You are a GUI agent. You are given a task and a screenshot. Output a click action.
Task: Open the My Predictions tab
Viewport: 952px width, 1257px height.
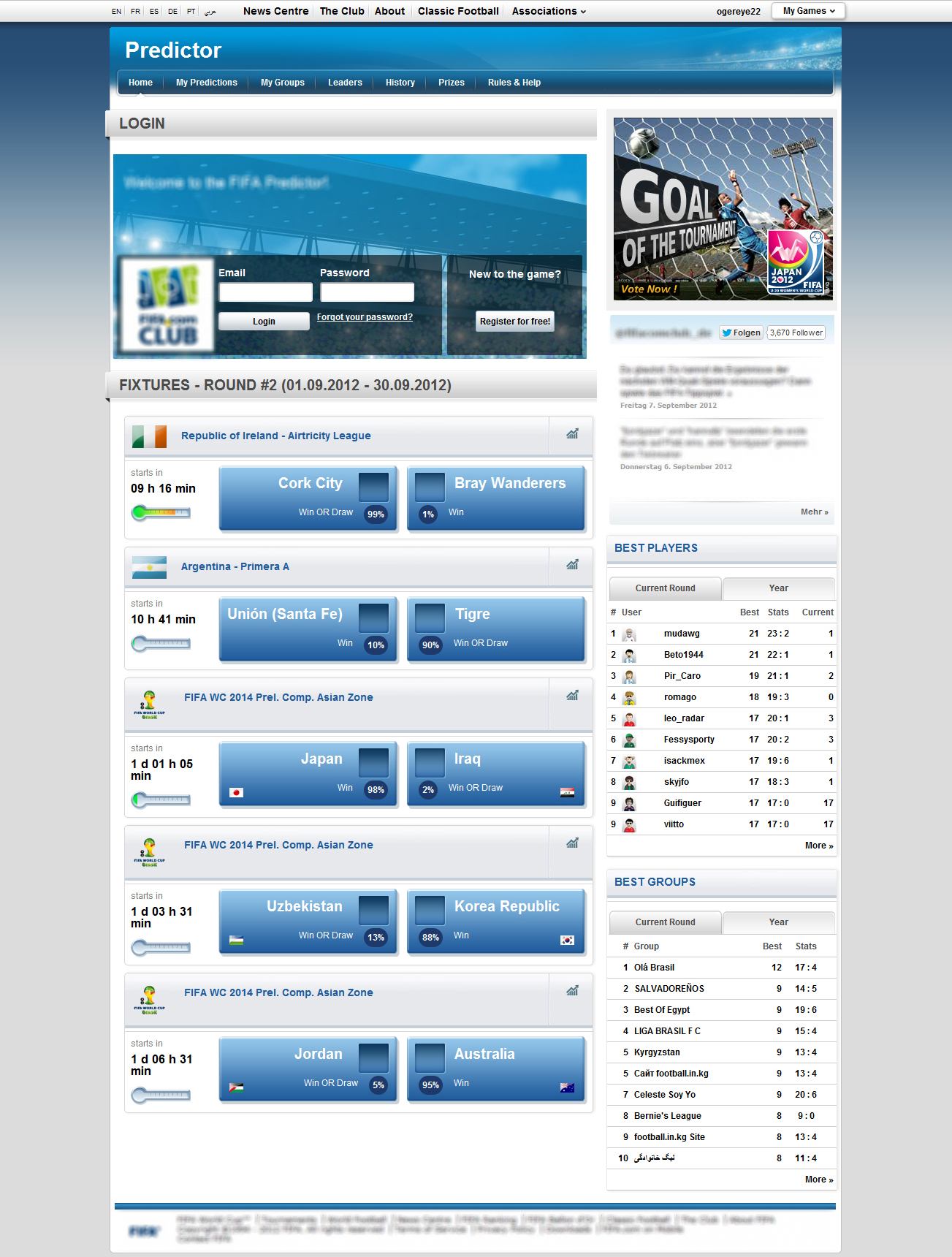tap(207, 83)
